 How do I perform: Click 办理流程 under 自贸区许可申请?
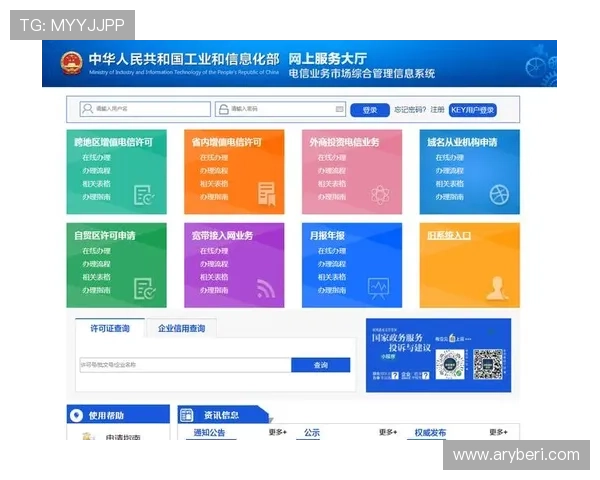pos(96,264)
